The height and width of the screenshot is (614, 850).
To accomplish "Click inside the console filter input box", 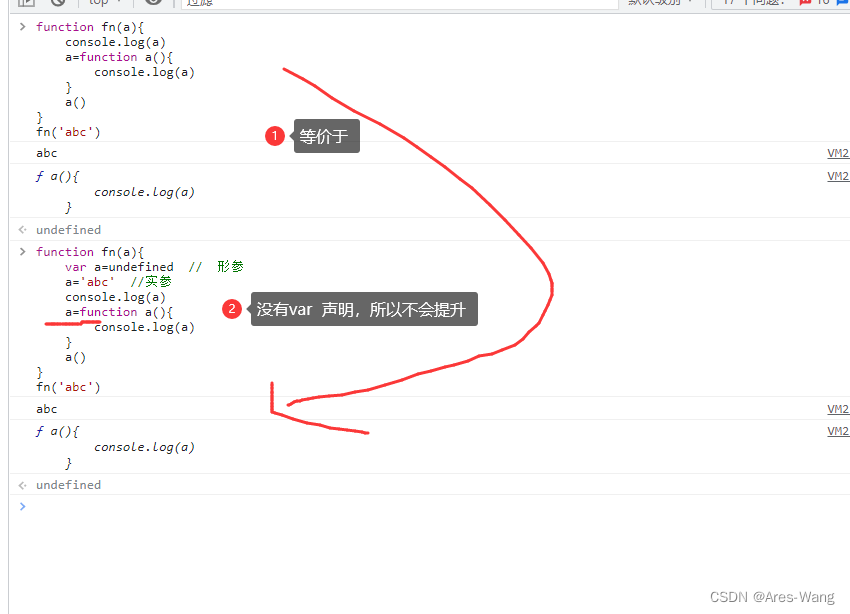I will point(400,3).
